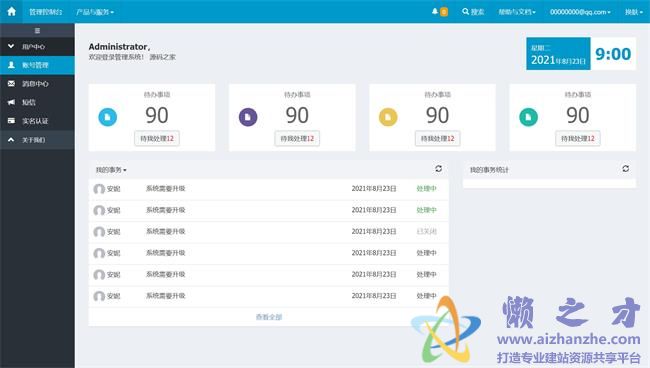Click the 查看全部 link below task list

pos(269,317)
